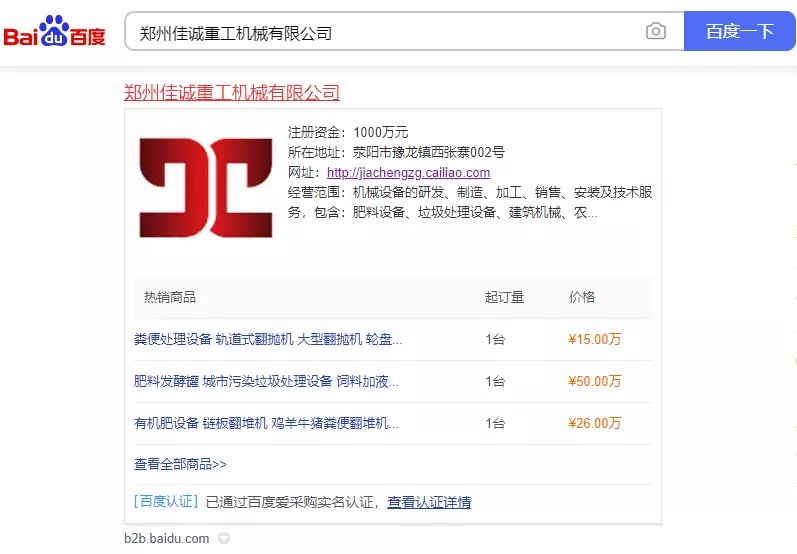The height and width of the screenshot is (554, 797).
Task: Open camera image search icon
Action: click(656, 32)
